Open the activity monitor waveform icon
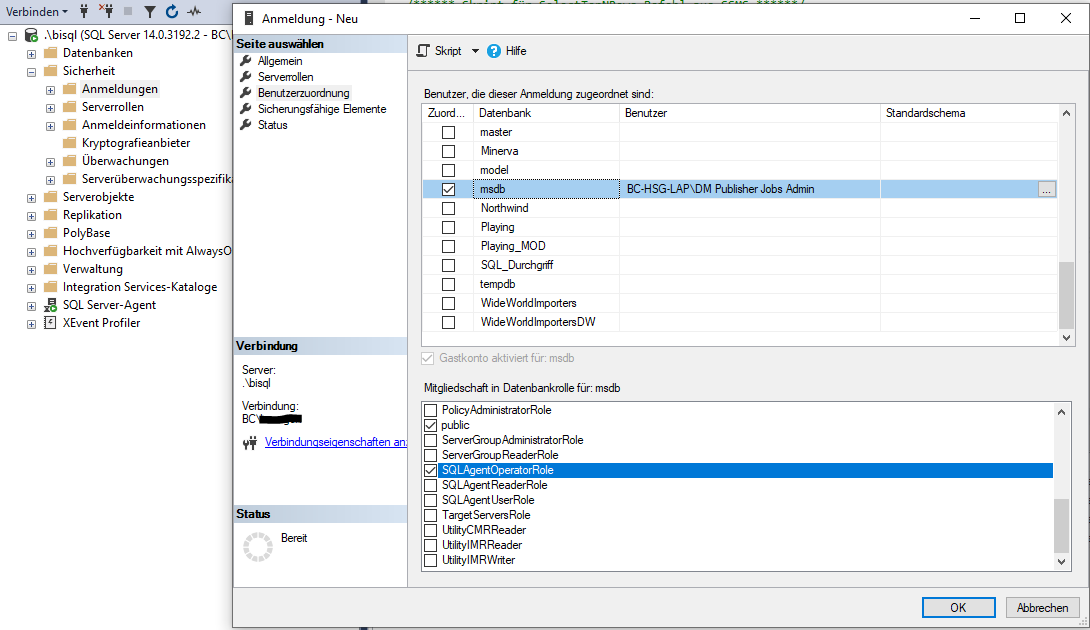 point(195,12)
